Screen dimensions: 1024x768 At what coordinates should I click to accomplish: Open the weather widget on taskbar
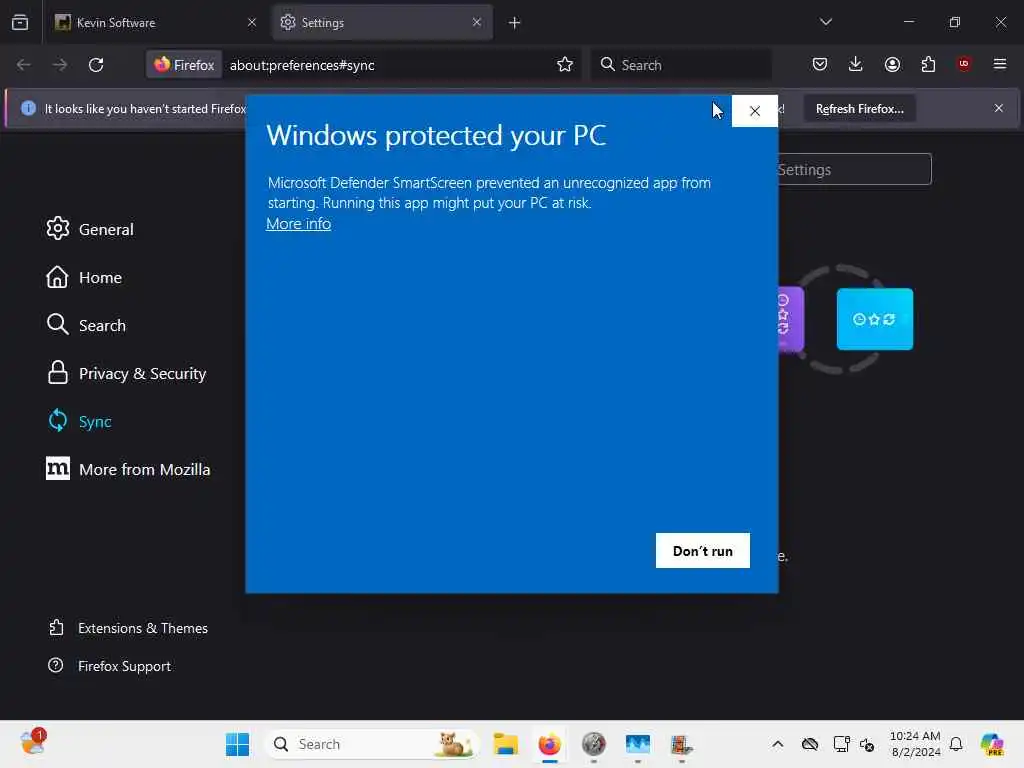(31, 743)
